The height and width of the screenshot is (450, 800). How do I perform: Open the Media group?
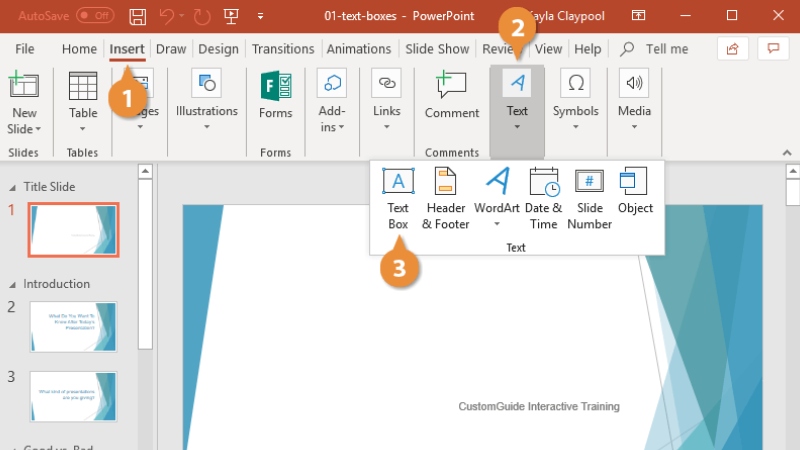point(634,99)
